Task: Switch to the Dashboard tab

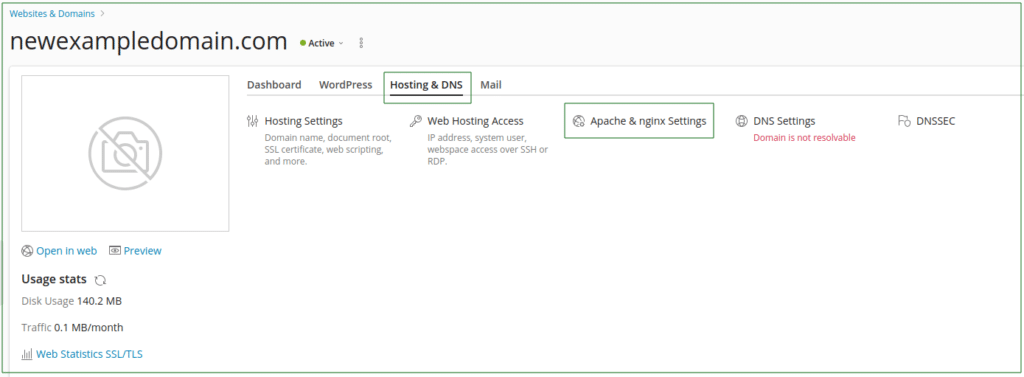Action: pos(274,84)
